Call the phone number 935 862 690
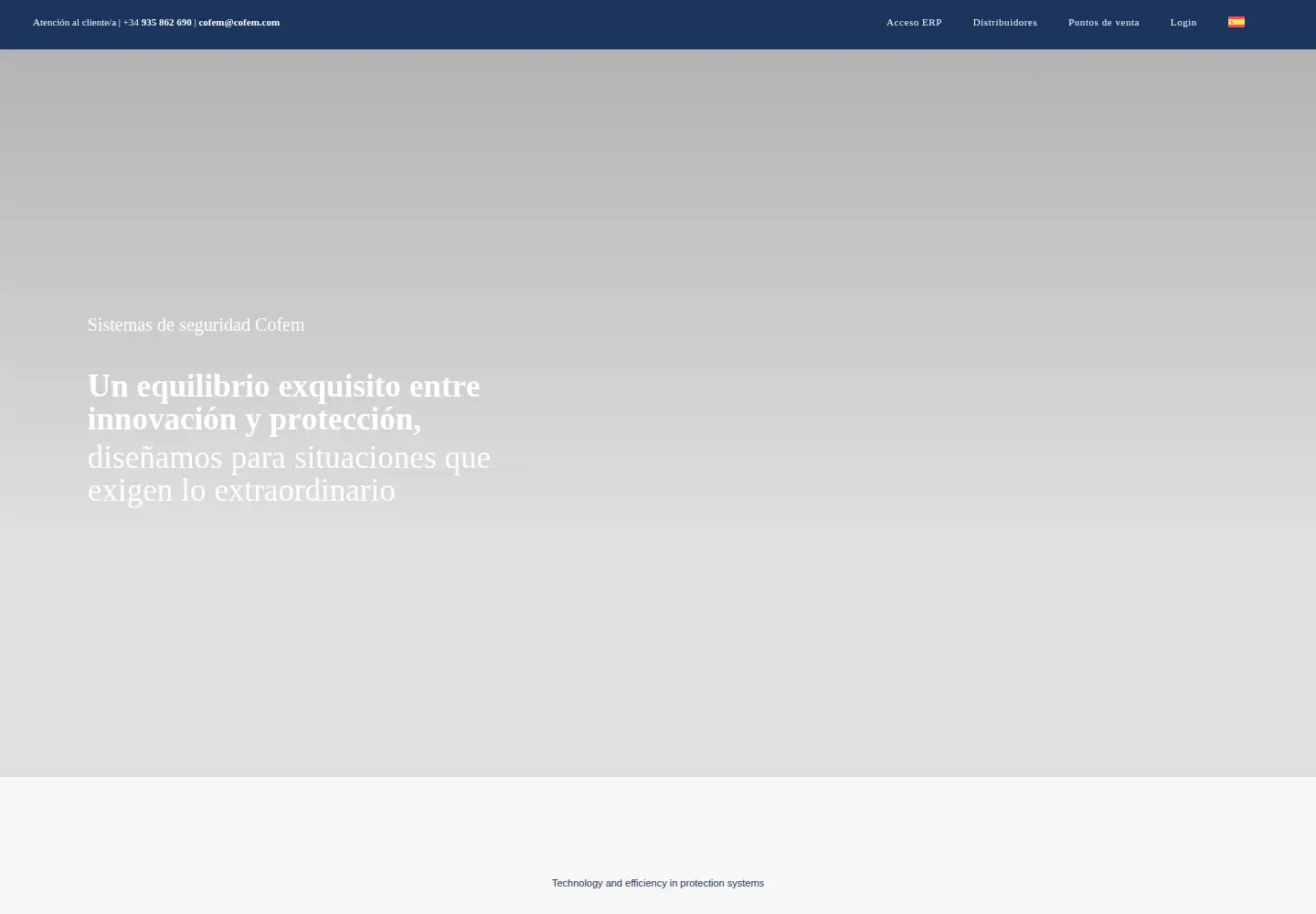The height and width of the screenshot is (914, 1316). pyautogui.click(x=166, y=22)
